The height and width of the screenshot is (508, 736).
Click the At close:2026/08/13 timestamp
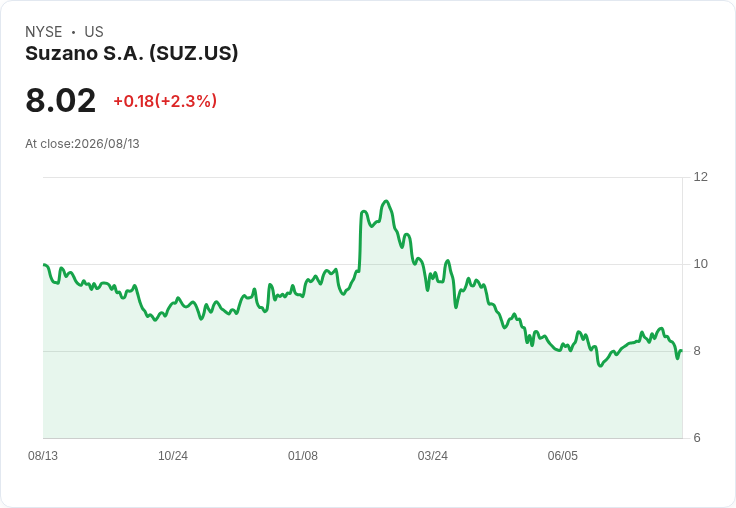point(83,144)
